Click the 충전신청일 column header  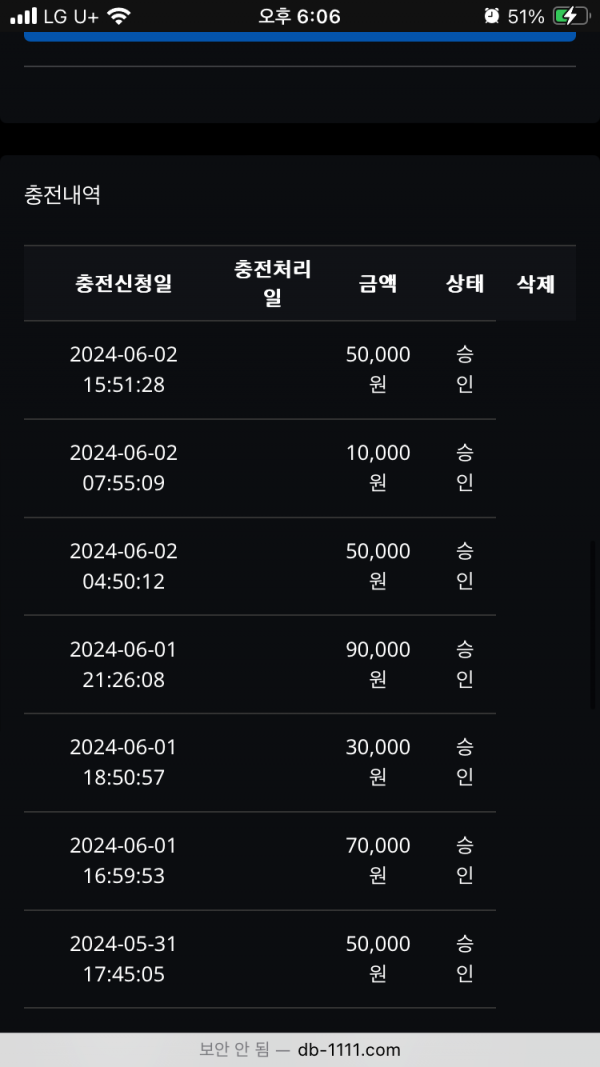pyautogui.click(x=124, y=283)
